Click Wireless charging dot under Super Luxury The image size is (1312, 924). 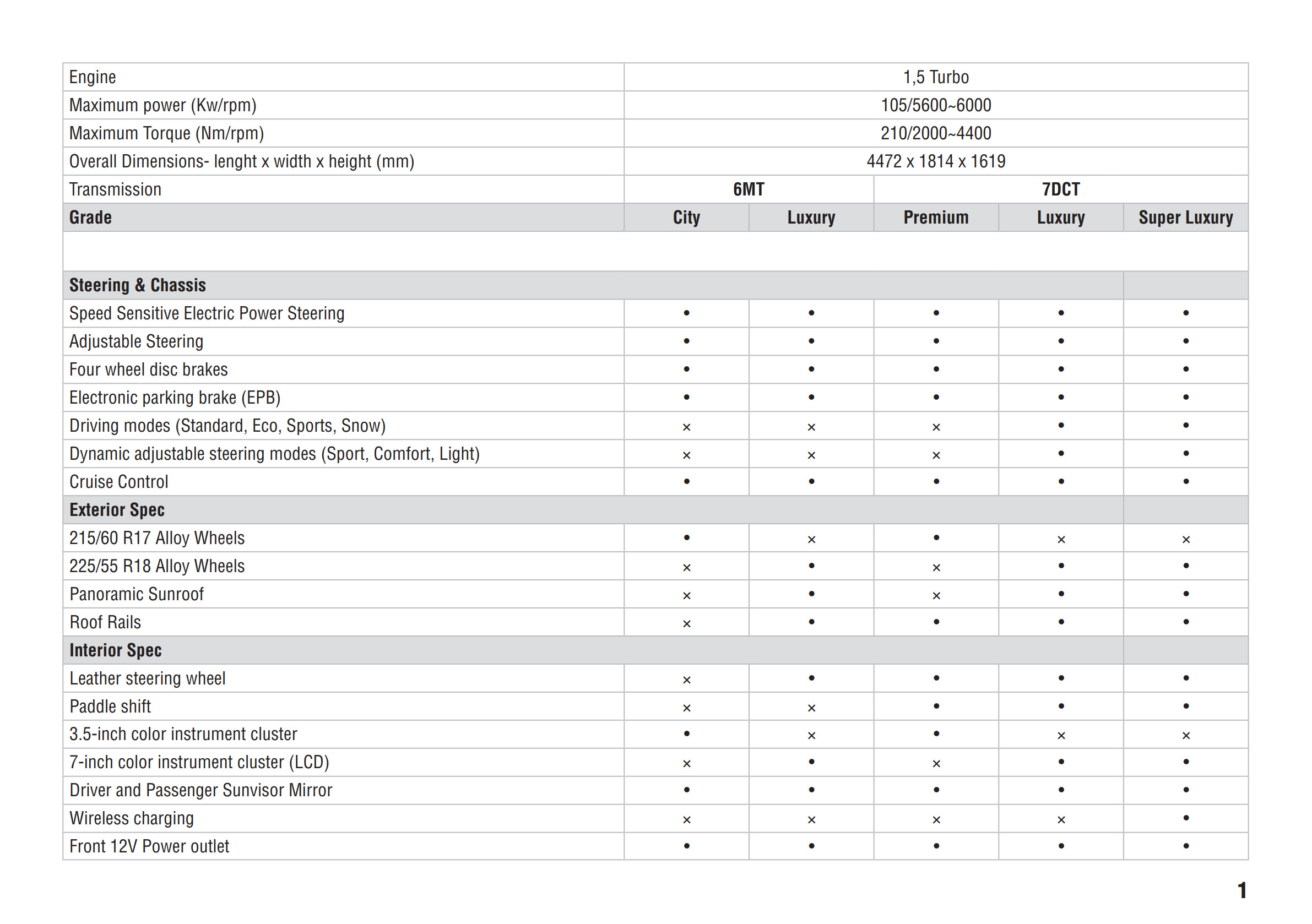[x=1186, y=818]
